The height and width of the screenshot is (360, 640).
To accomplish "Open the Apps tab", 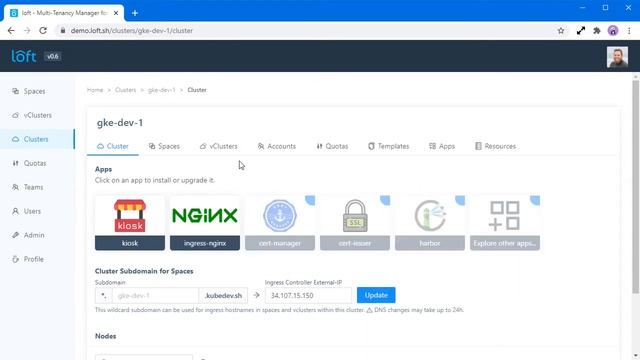I will click(442, 146).
